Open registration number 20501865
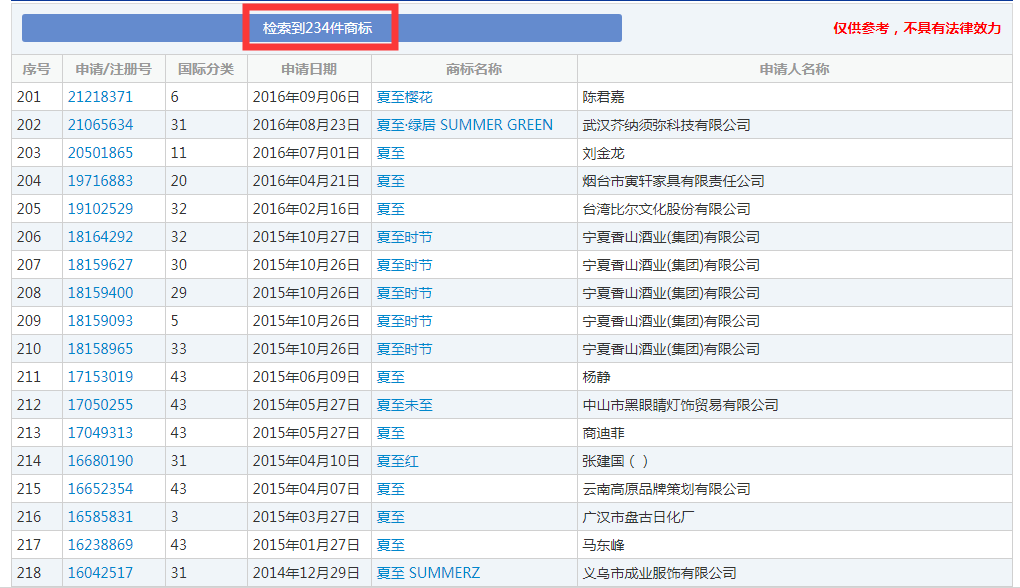The height and width of the screenshot is (588, 1020). point(100,153)
